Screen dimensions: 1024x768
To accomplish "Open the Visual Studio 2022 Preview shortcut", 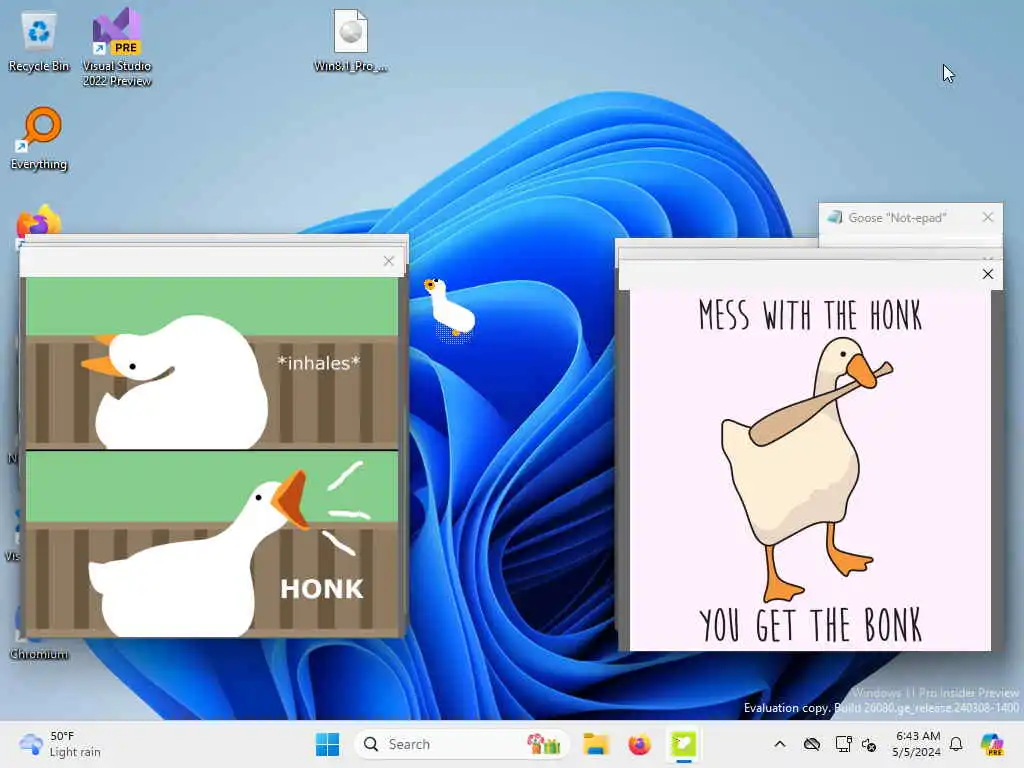I will click(x=117, y=47).
